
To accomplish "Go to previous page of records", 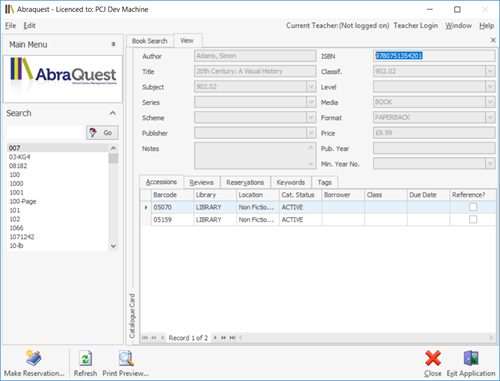I will [x=154, y=338].
